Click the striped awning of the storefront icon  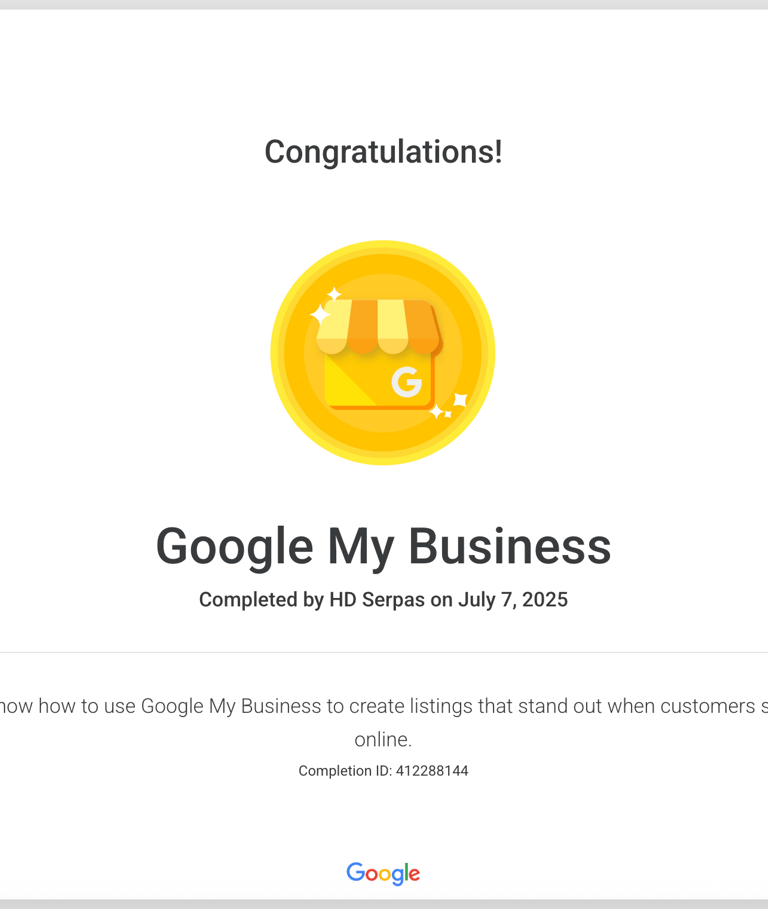click(379, 326)
